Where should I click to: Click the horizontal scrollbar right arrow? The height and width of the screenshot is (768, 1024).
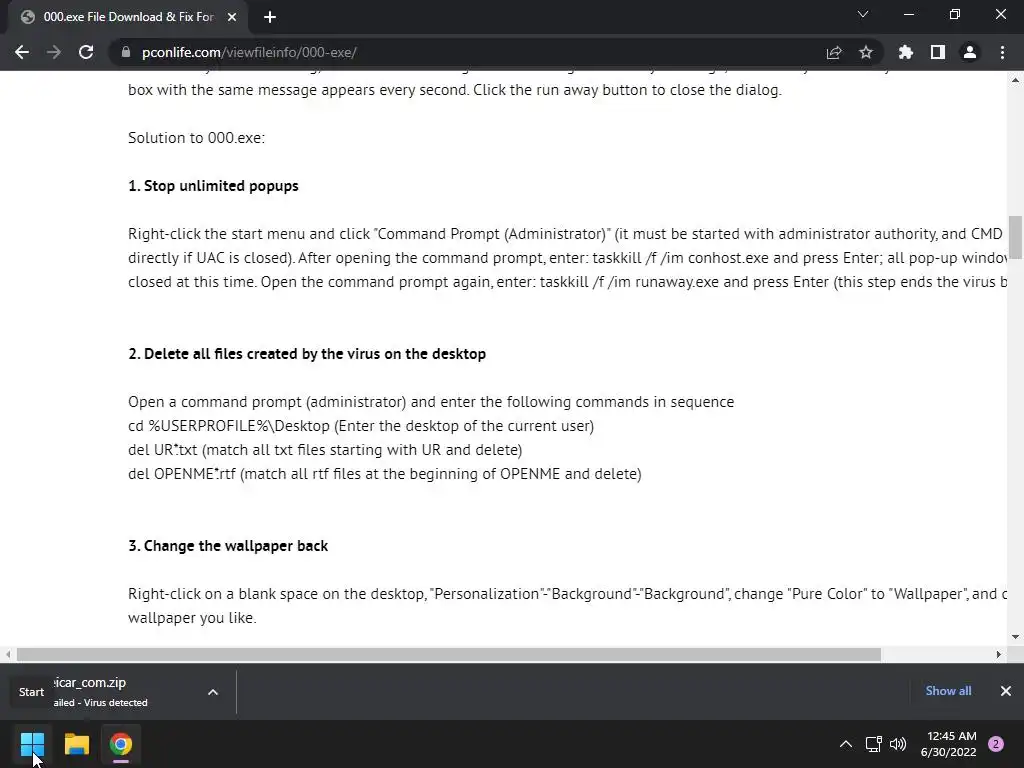tap(999, 654)
